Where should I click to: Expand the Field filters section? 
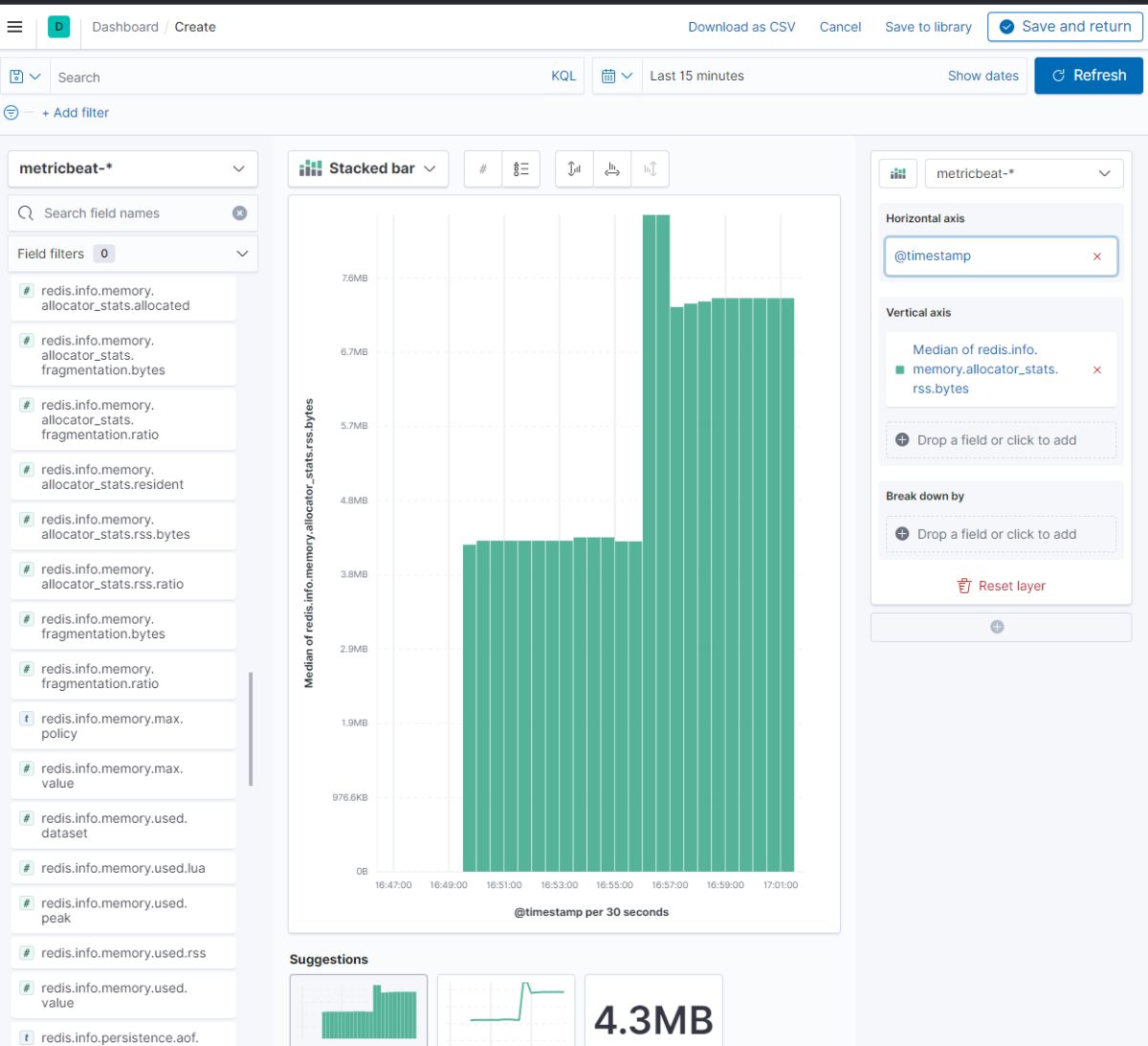[132, 254]
